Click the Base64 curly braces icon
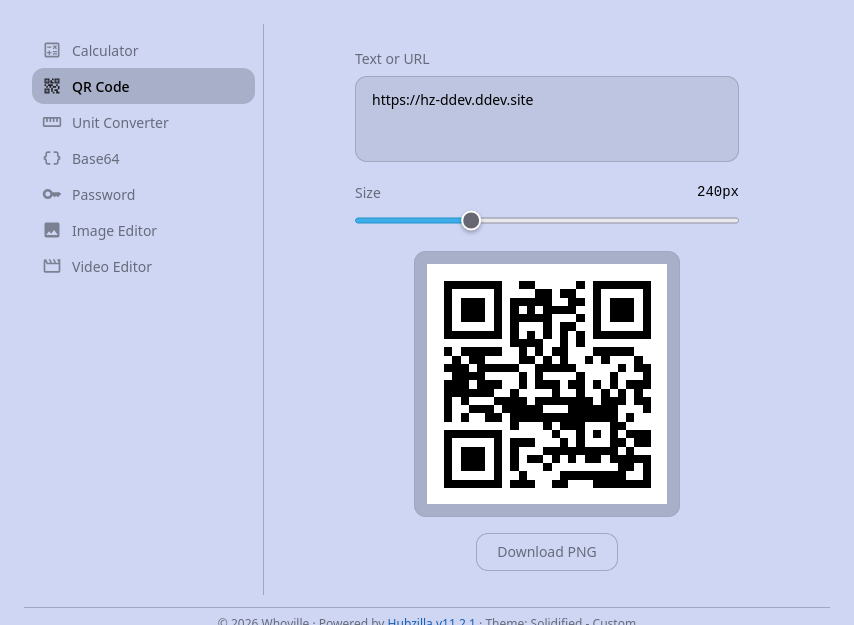This screenshot has width=854, height=625. click(x=52, y=158)
